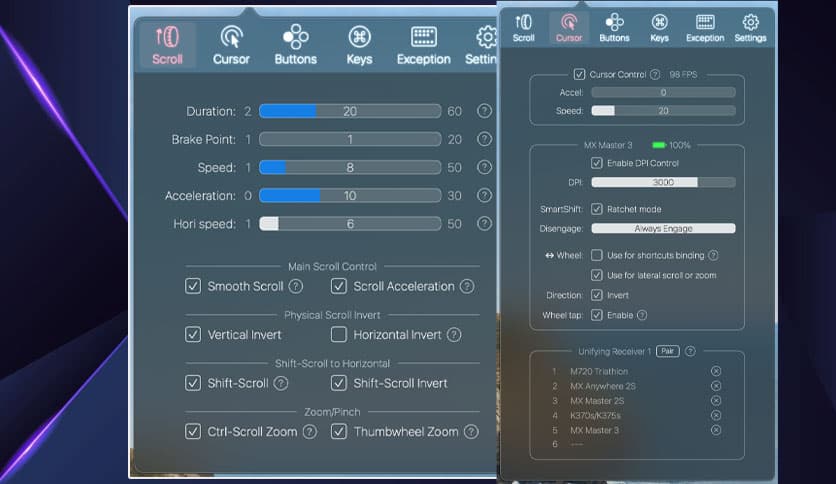Image resolution: width=836 pixels, height=484 pixels.
Task: Open the help icon beside Smooth Scroll
Action: [x=296, y=286]
